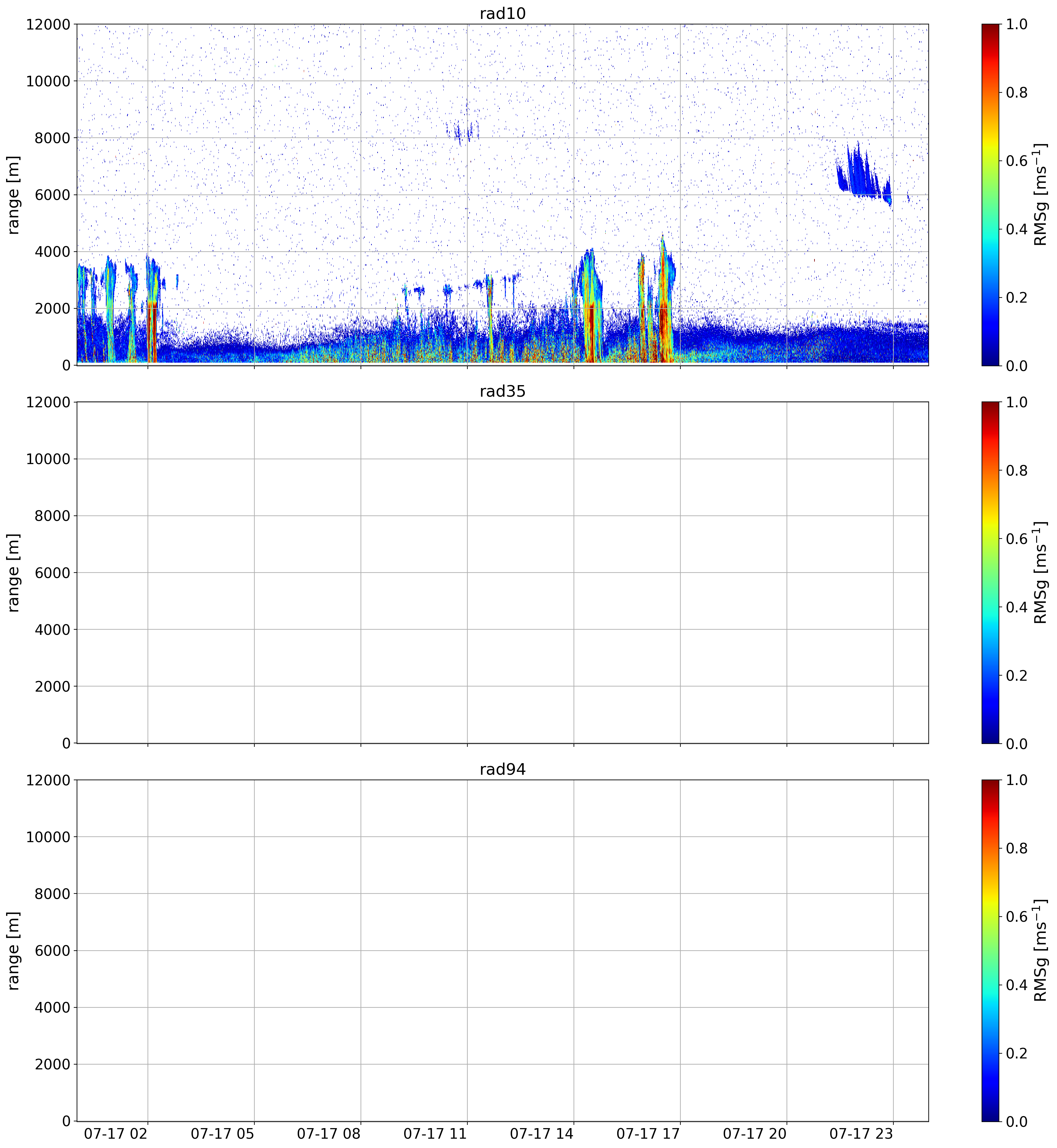
Task: Click the RMSg colorbar label of rad94
Action: click(x=1041, y=951)
